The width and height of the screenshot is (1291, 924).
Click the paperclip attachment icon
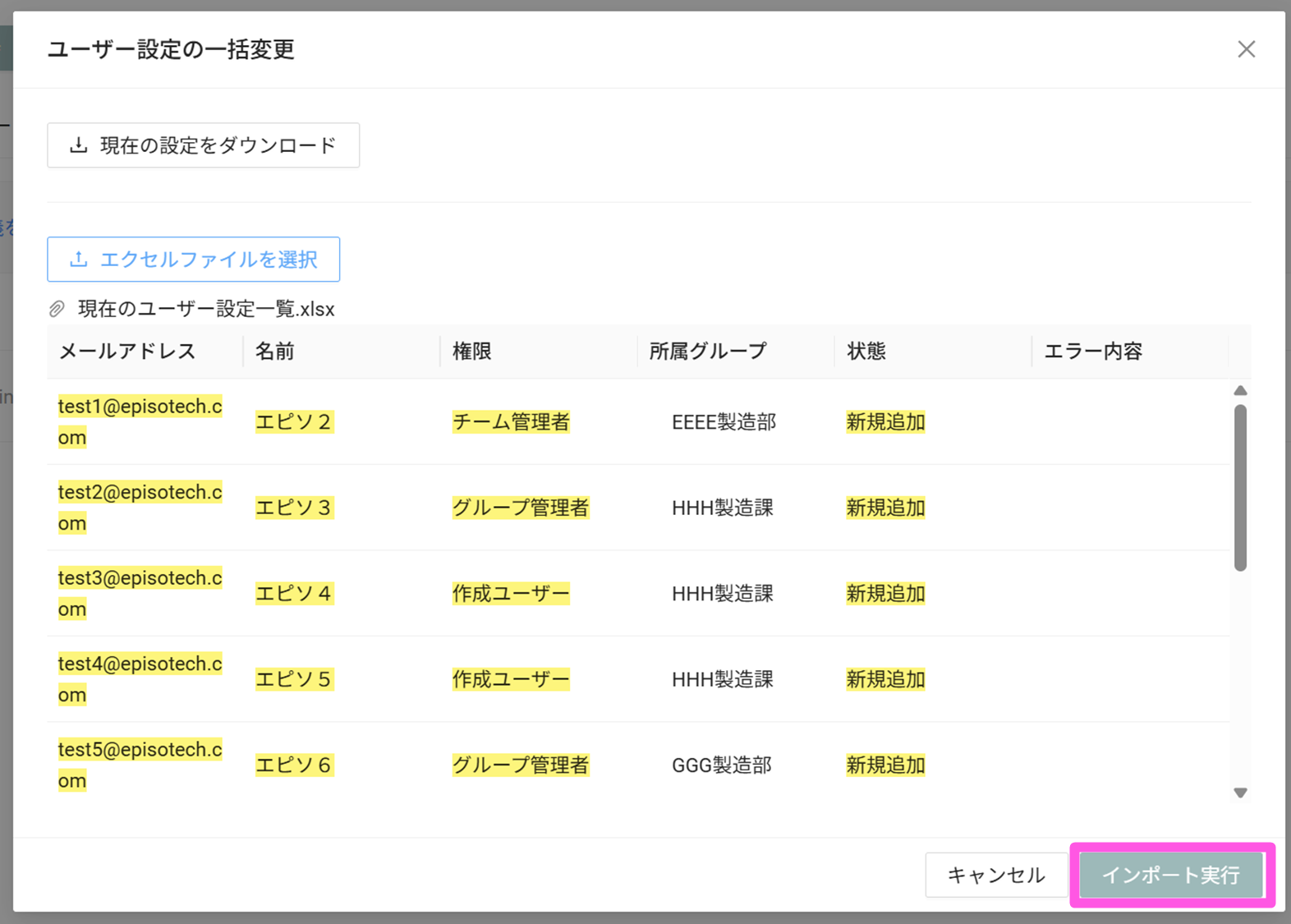(57, 310)
